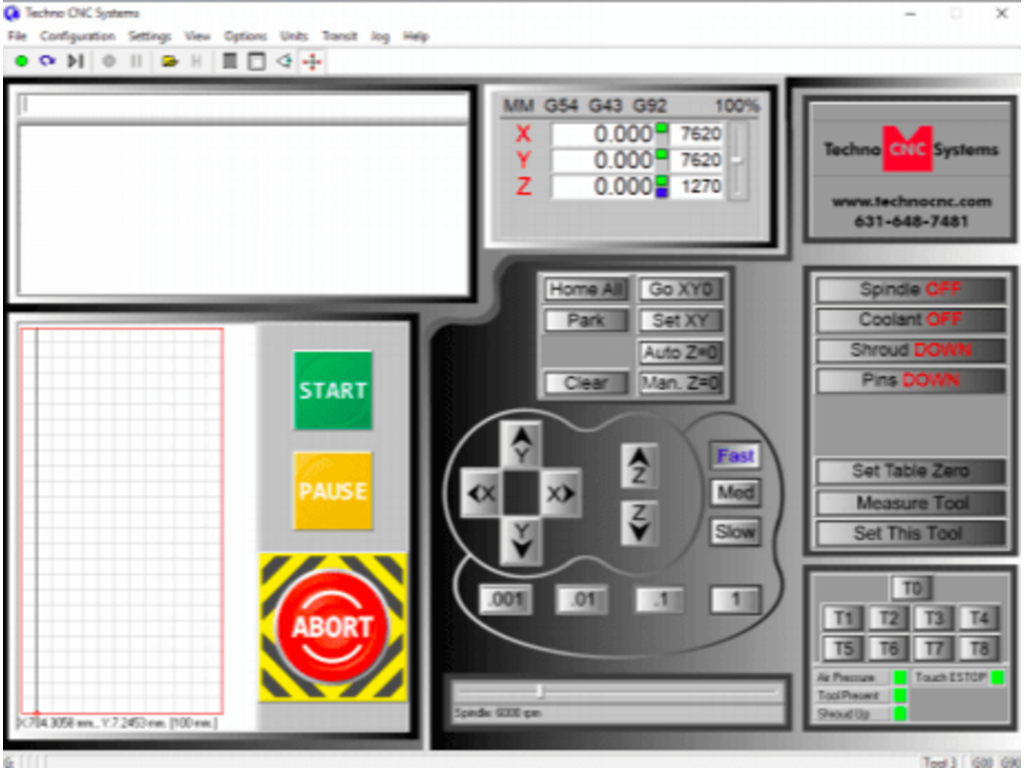Open the View menu
This screenshot has height=768, width=1024.
197,36
